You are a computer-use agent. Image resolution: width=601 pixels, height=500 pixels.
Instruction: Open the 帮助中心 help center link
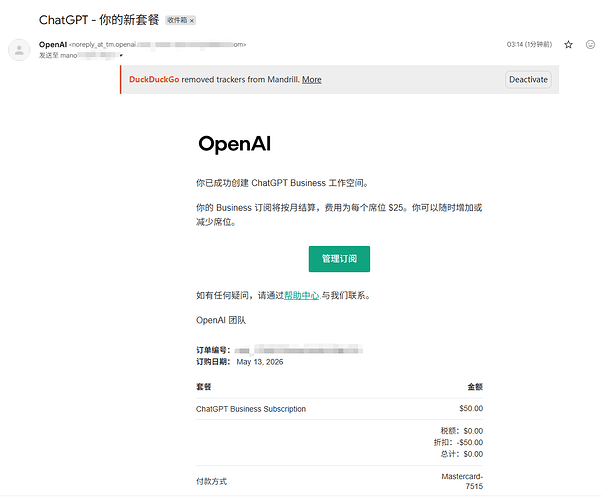301,296
